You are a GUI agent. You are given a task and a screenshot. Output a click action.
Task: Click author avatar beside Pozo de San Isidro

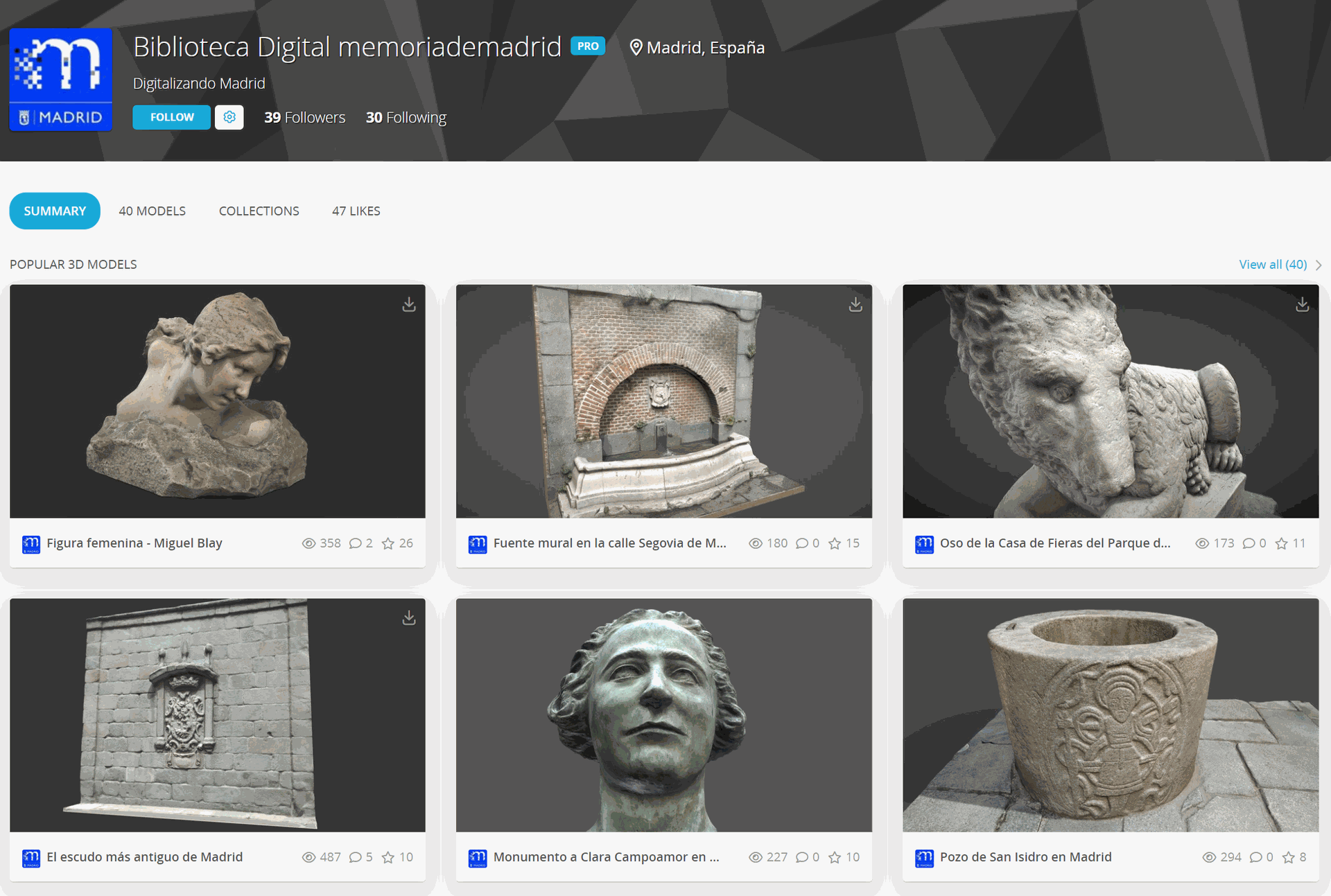924,859
